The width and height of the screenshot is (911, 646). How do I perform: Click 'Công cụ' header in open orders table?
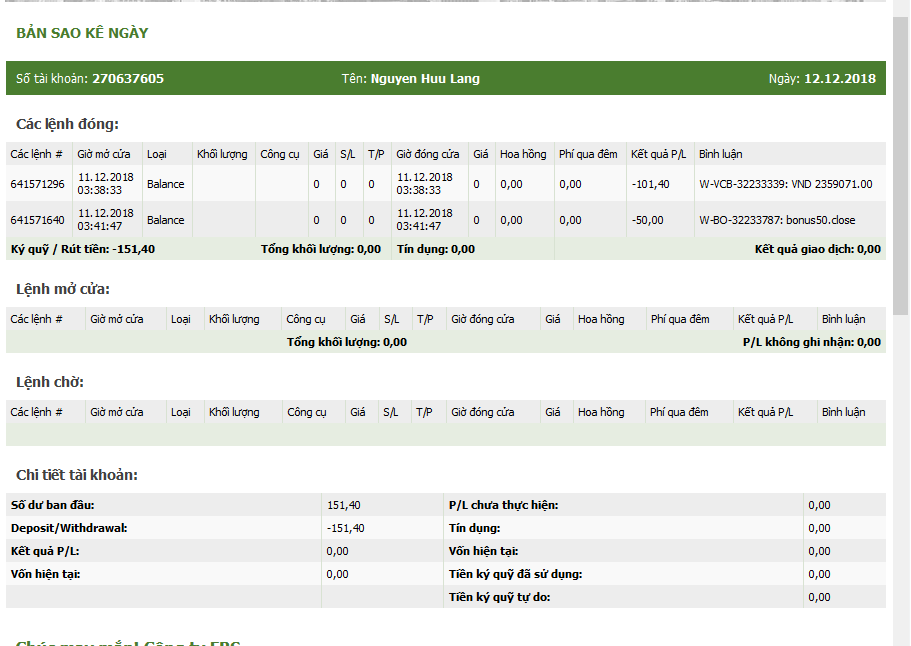[x=306, y=319]
